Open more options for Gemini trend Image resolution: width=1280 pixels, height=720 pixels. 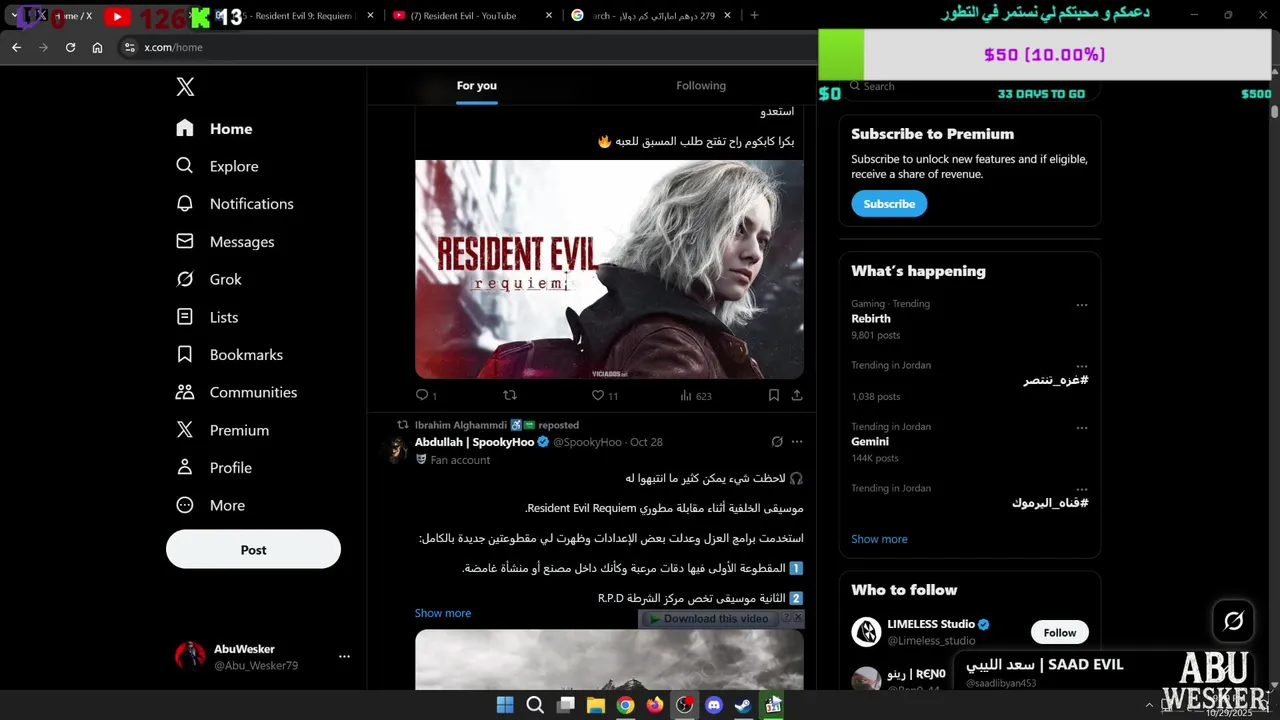pos(1082,428)
